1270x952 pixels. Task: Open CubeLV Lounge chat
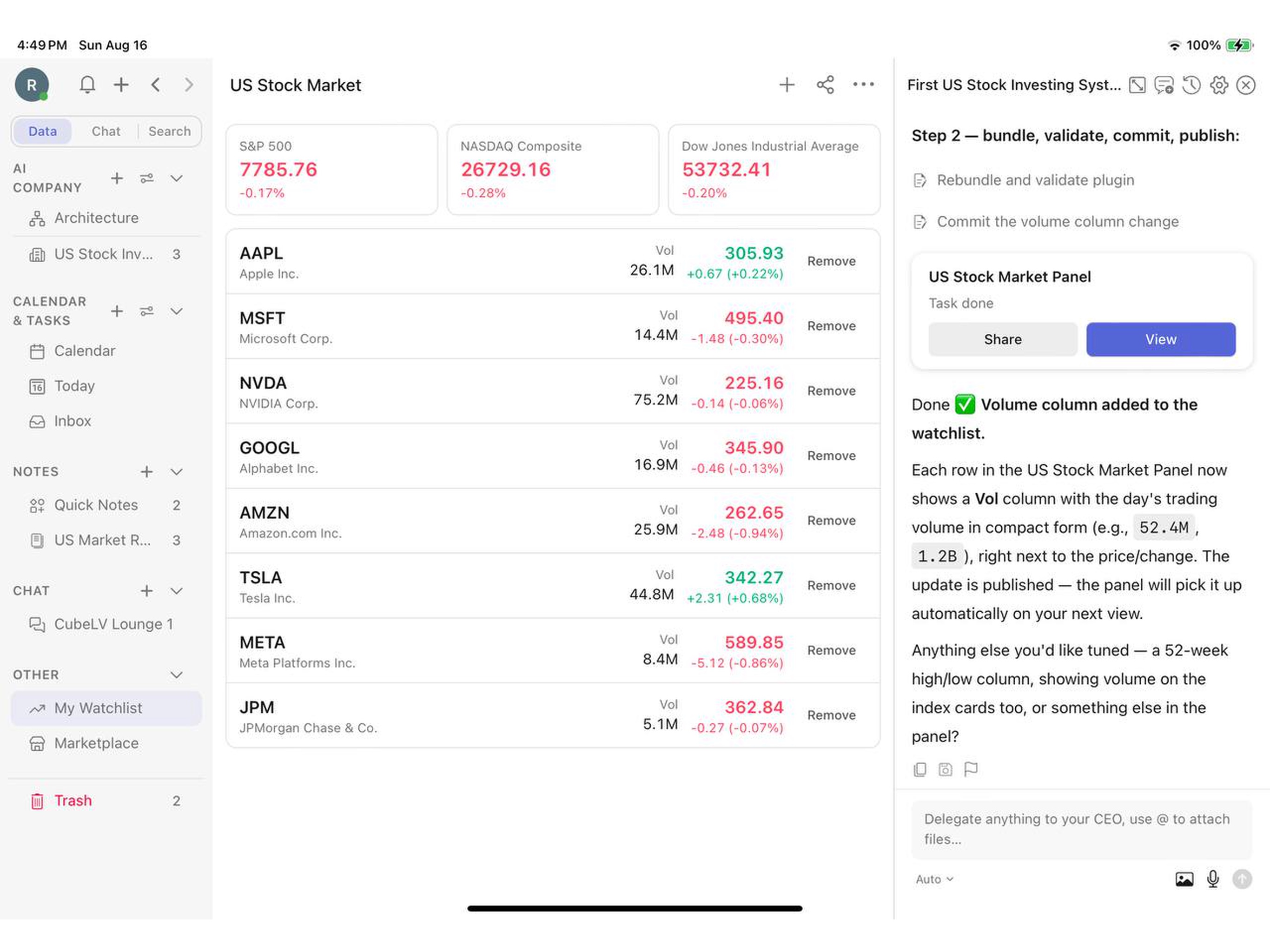click(x=106, y=624)
